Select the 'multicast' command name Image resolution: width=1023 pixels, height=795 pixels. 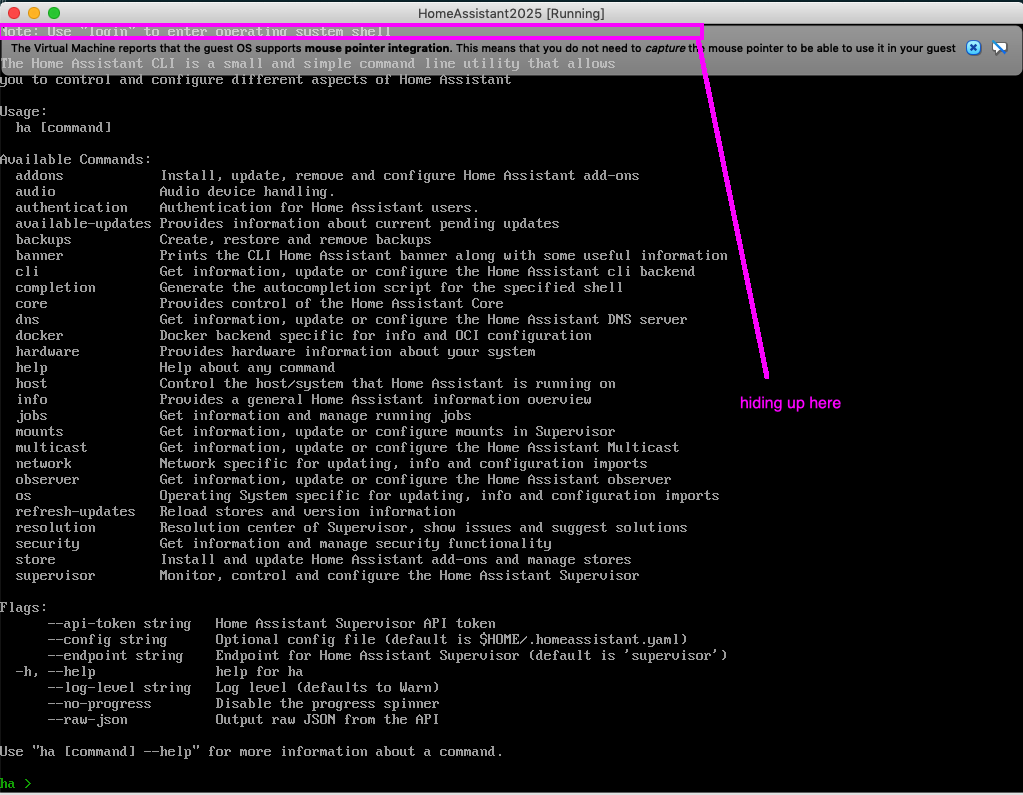point(52,447)
